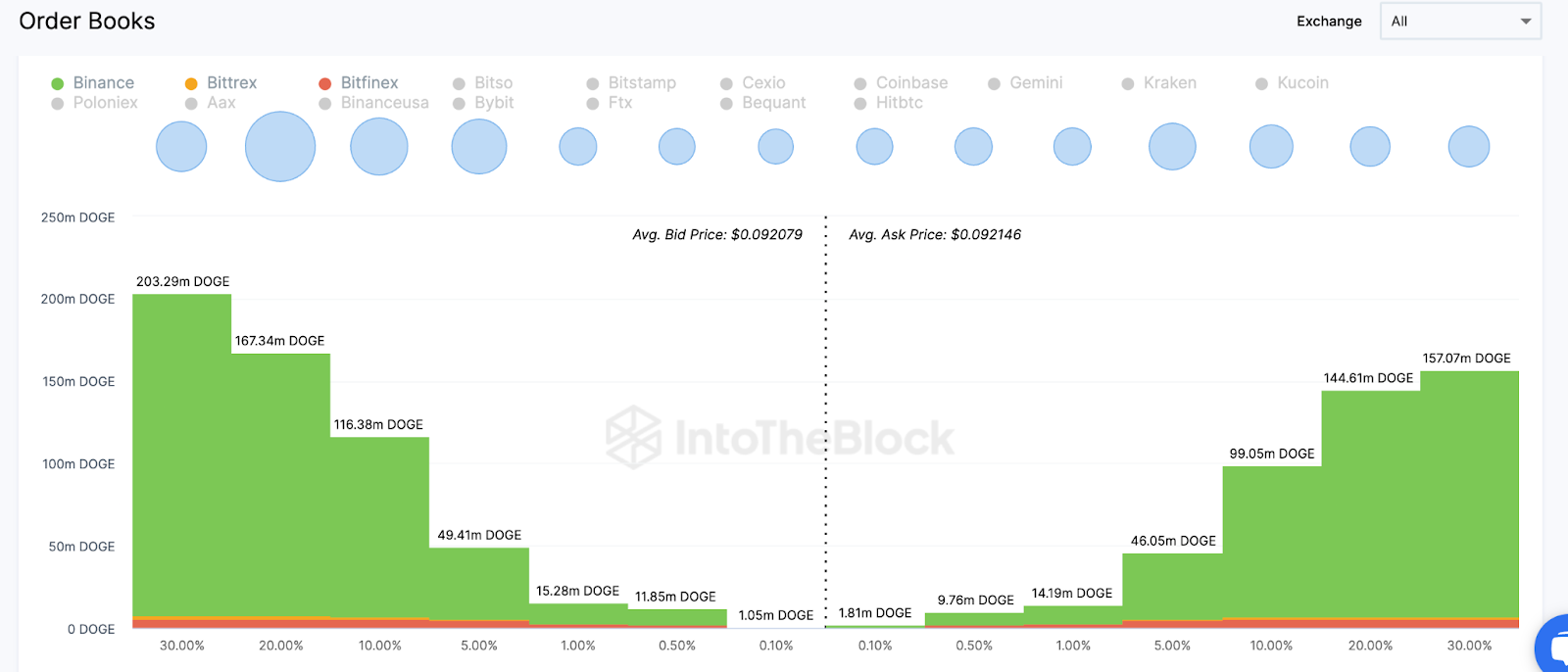Screen dimensions: 1568x672
Task: Enable Coinbase in the legend
Action: click(x=901, y=83)
